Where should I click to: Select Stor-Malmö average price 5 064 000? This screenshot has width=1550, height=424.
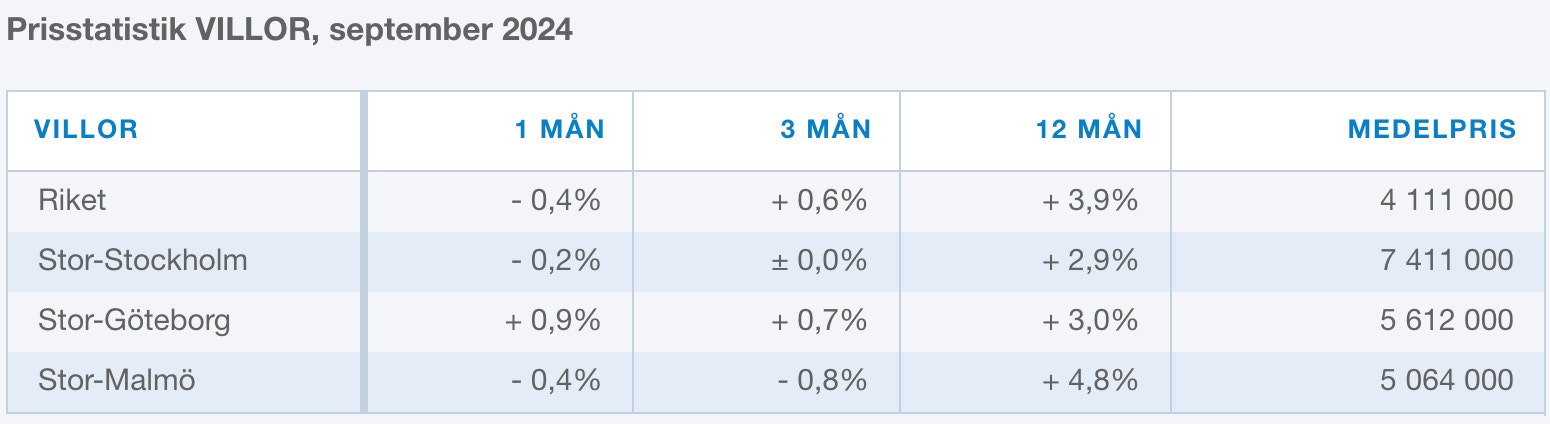[x=1446, y=380]
